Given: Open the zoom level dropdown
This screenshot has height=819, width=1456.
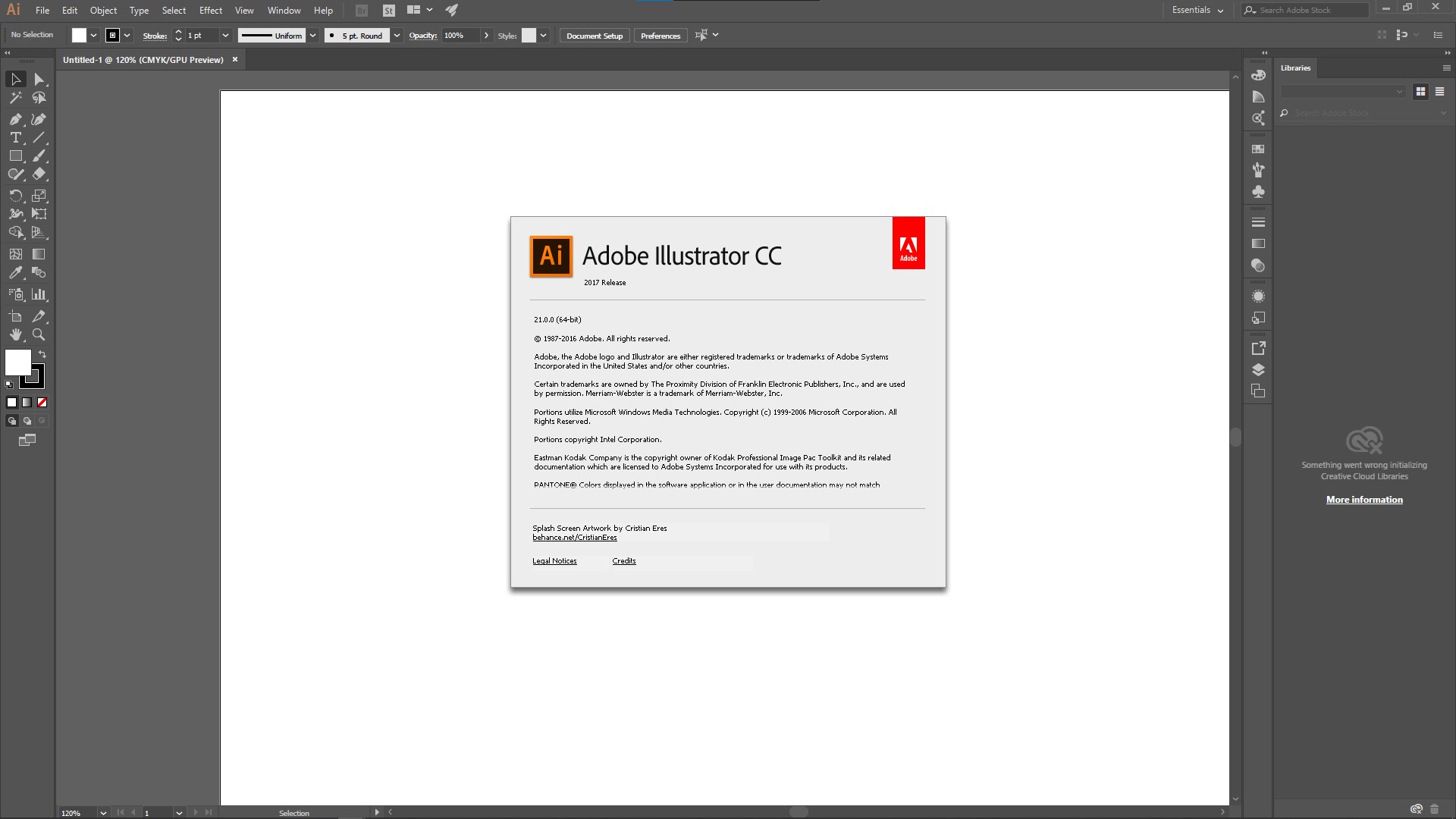Looking at the screenshot, I should [103, 813].
